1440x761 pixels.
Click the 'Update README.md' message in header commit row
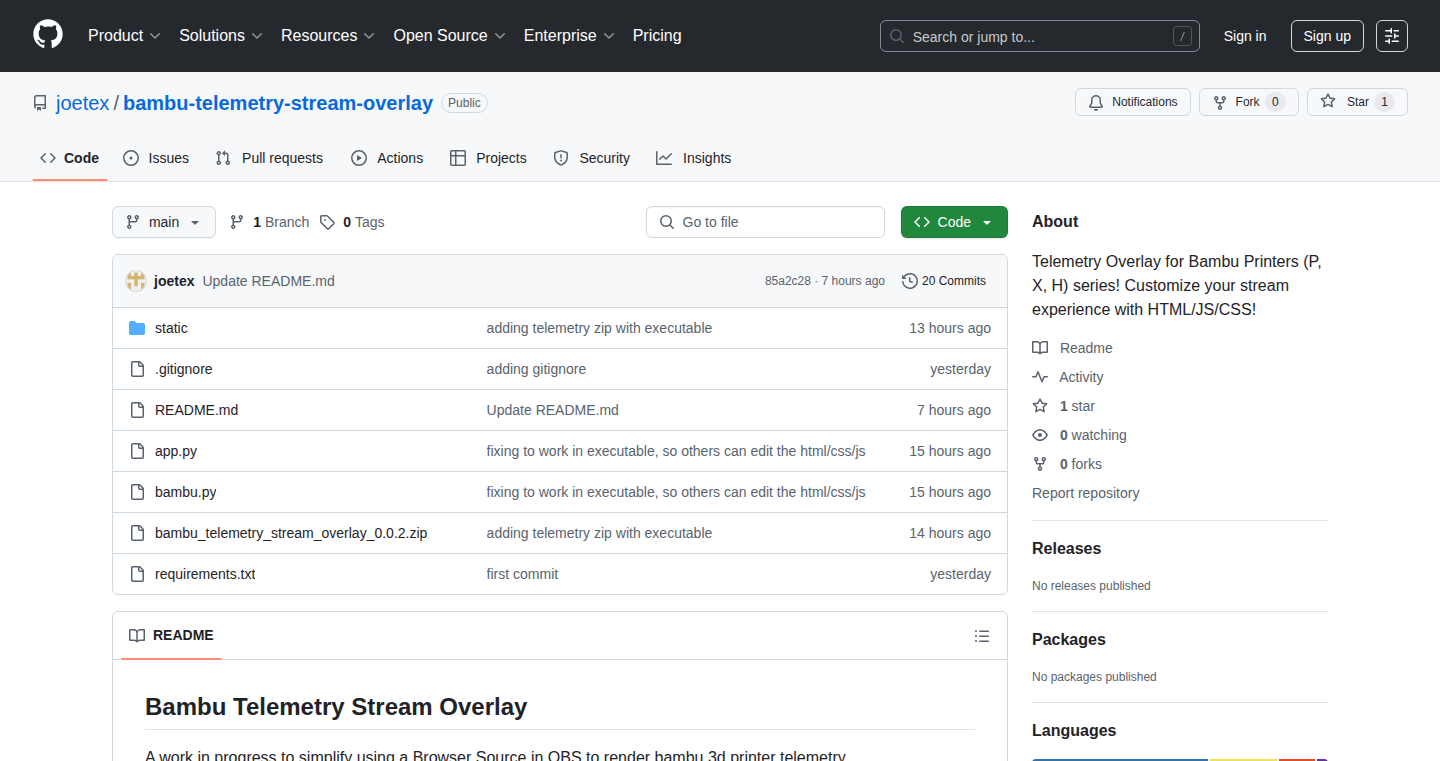(268, 281)
